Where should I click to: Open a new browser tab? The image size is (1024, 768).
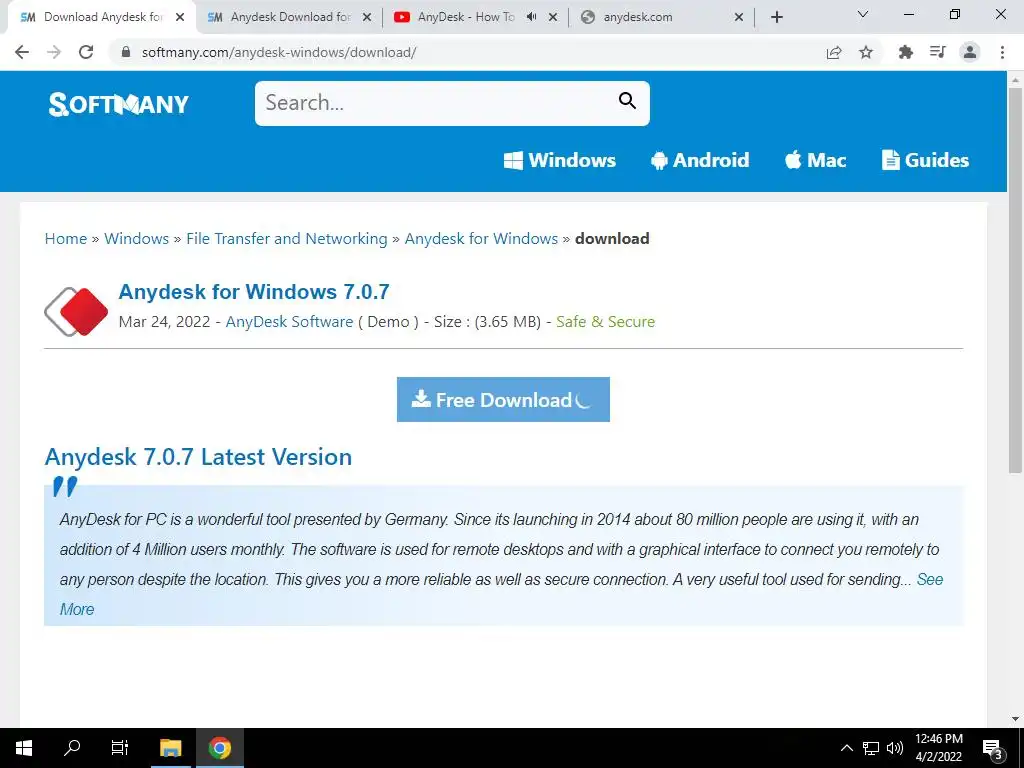pos(776,17)
